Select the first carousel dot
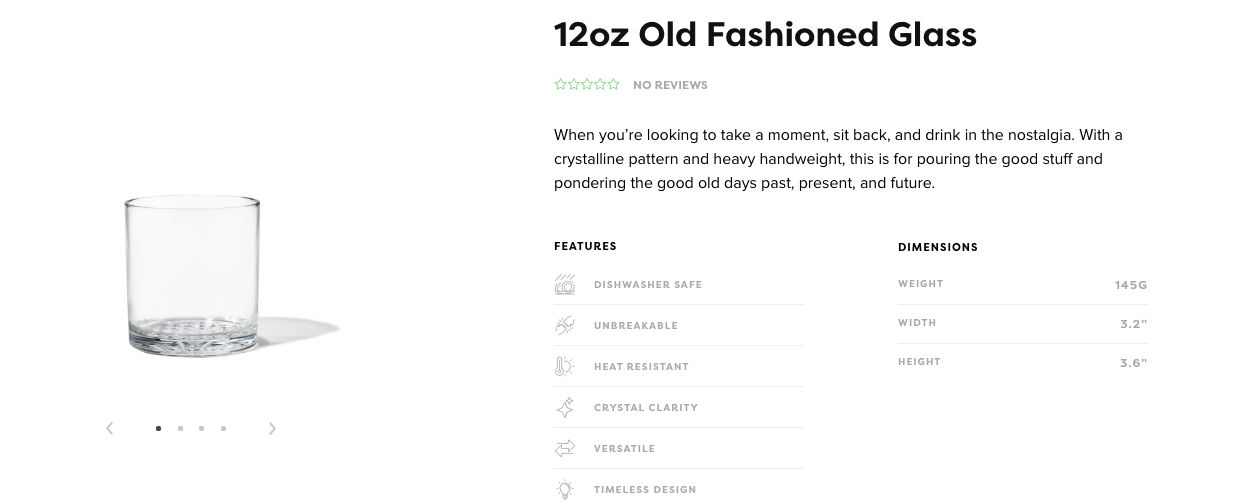1244x504 pixels. point(158,428)
